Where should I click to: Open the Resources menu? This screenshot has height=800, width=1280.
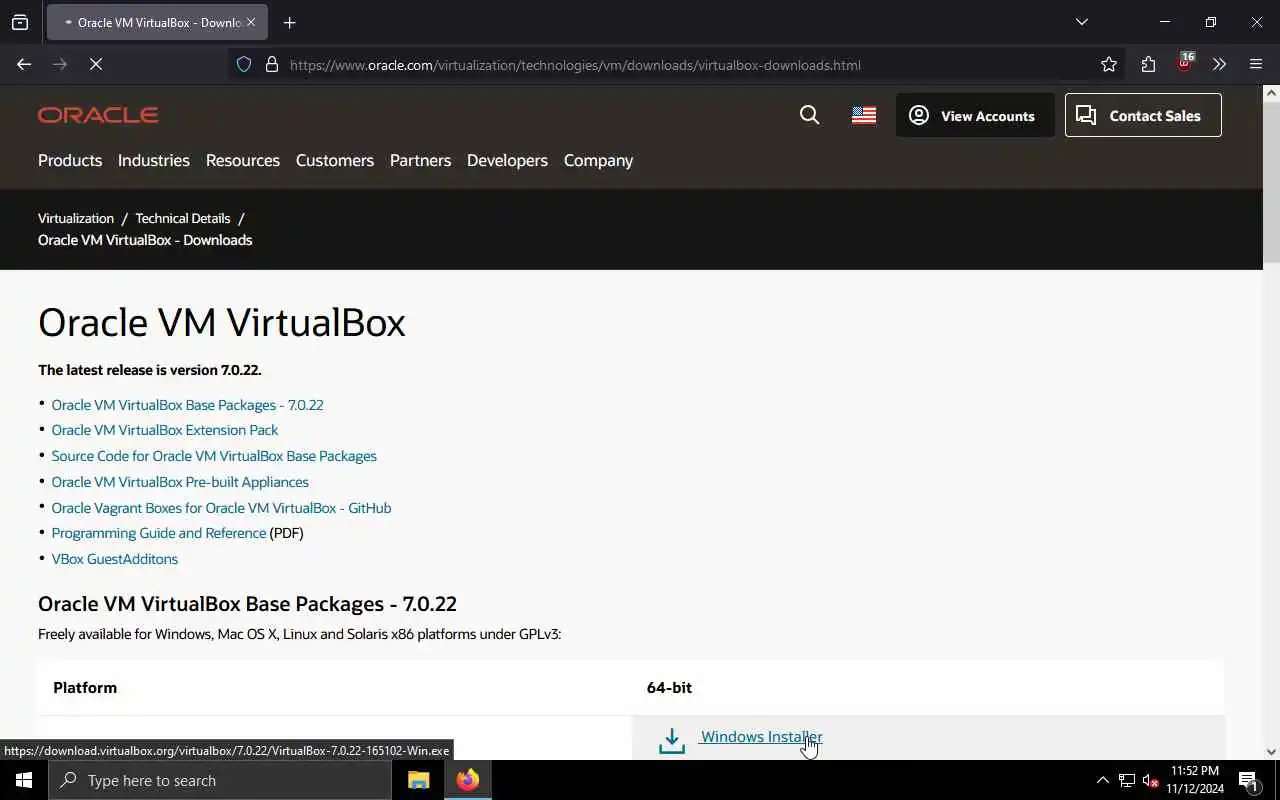point(243,160)
